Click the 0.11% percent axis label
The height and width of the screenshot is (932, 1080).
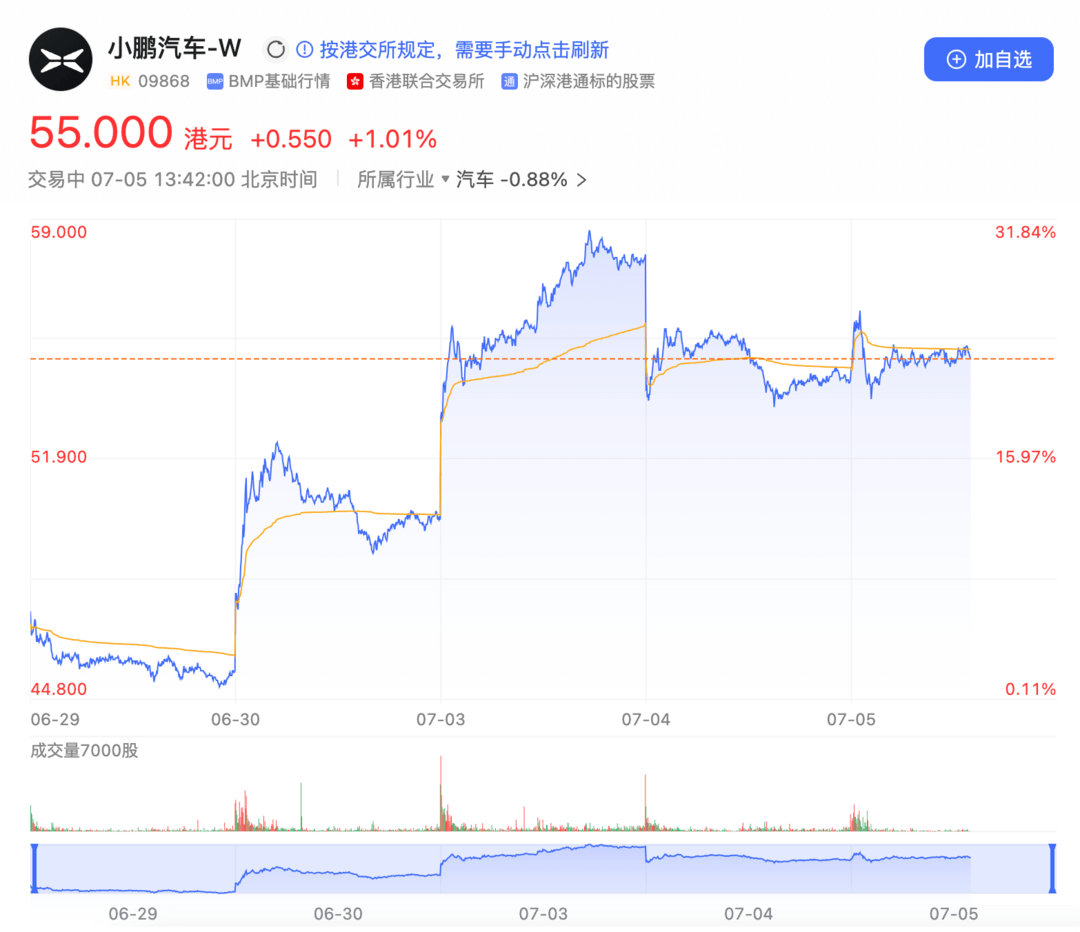click(1030, 689)
